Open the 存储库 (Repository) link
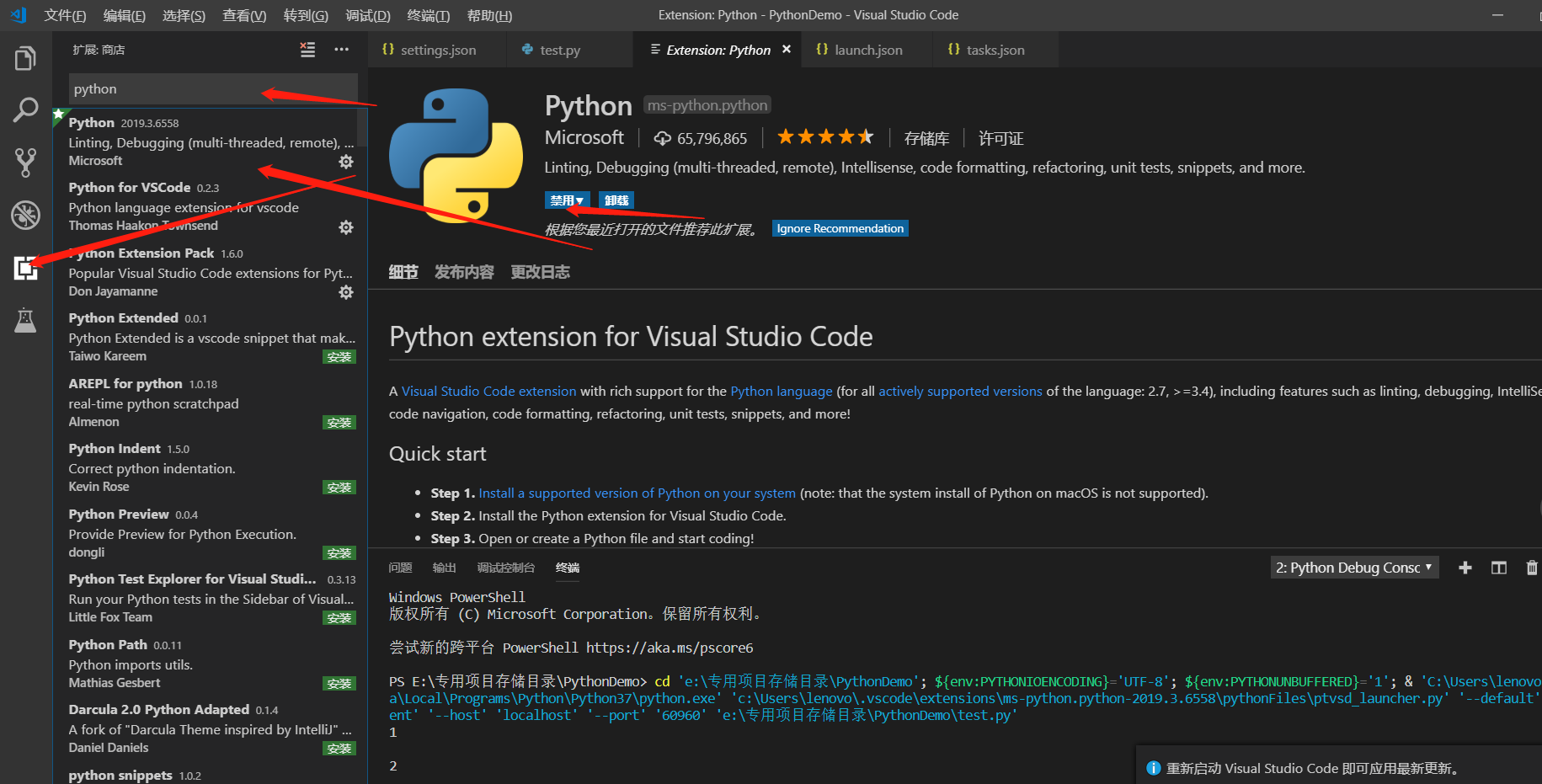 tap(926, 138)
